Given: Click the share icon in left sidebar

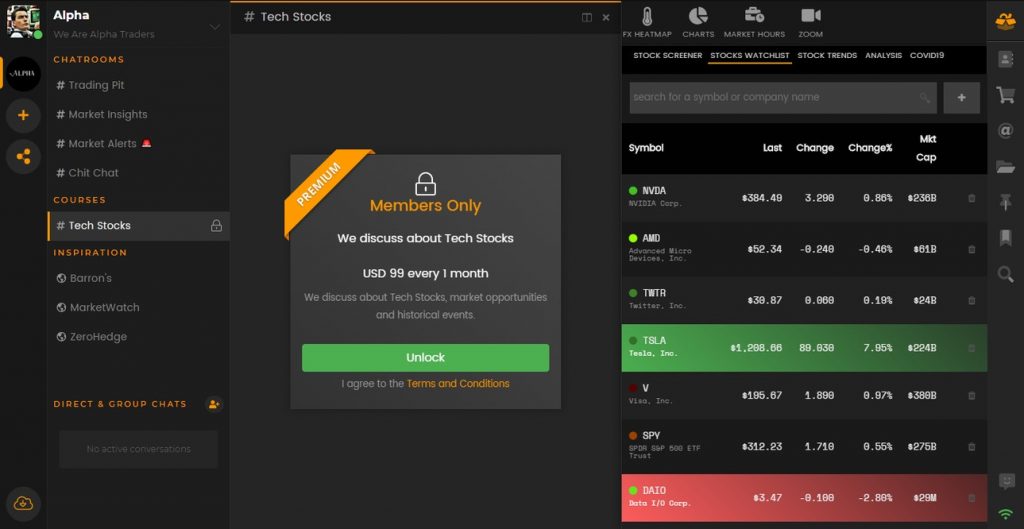Looking at the screenshot, I should [24, 157].
